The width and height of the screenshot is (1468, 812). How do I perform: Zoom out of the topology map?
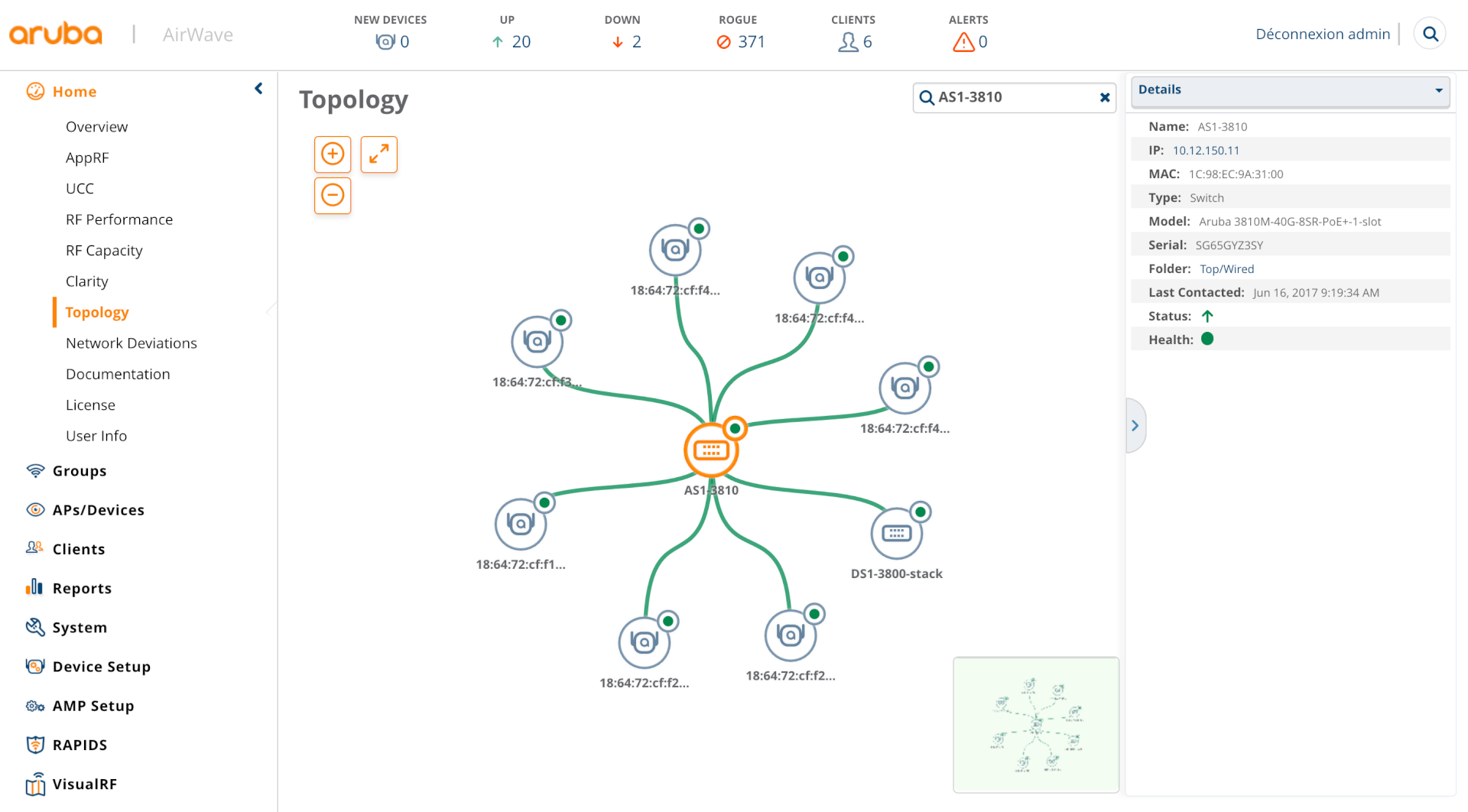click(x=333, y=196)
